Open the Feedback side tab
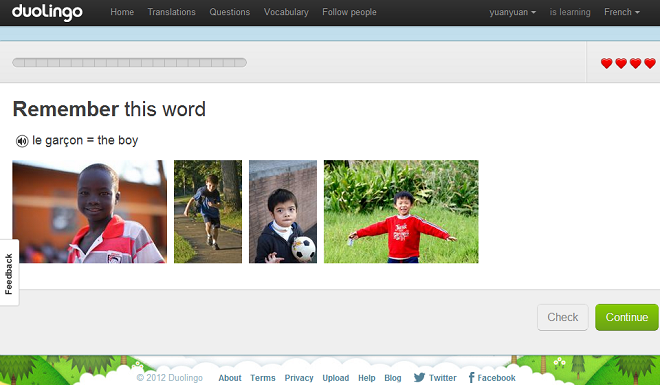Image resolution: width=660 pixels, height=385 pixels. [x=9, y=273]
